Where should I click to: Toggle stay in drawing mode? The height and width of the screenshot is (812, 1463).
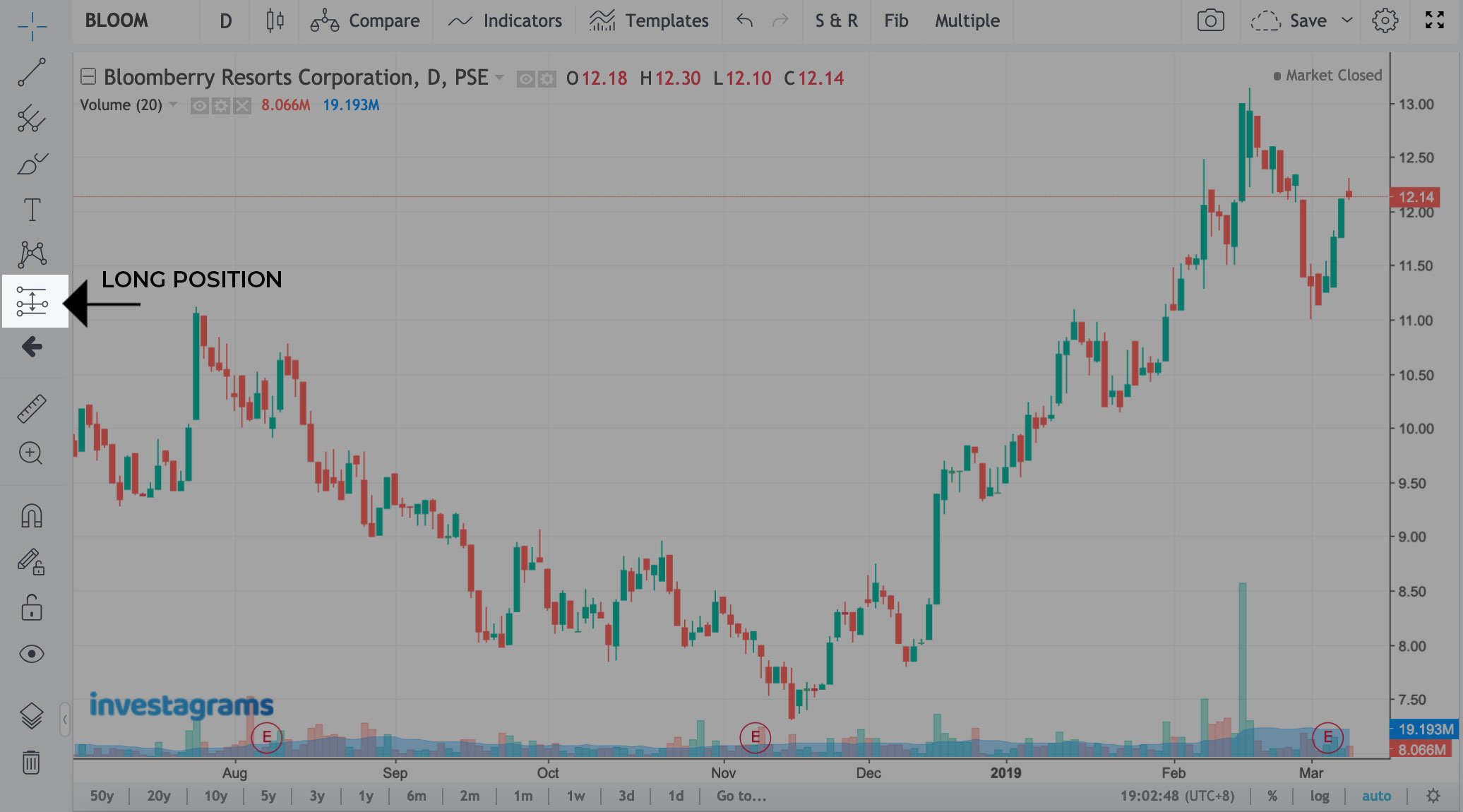pyautogui.click(x=32, y=562)
